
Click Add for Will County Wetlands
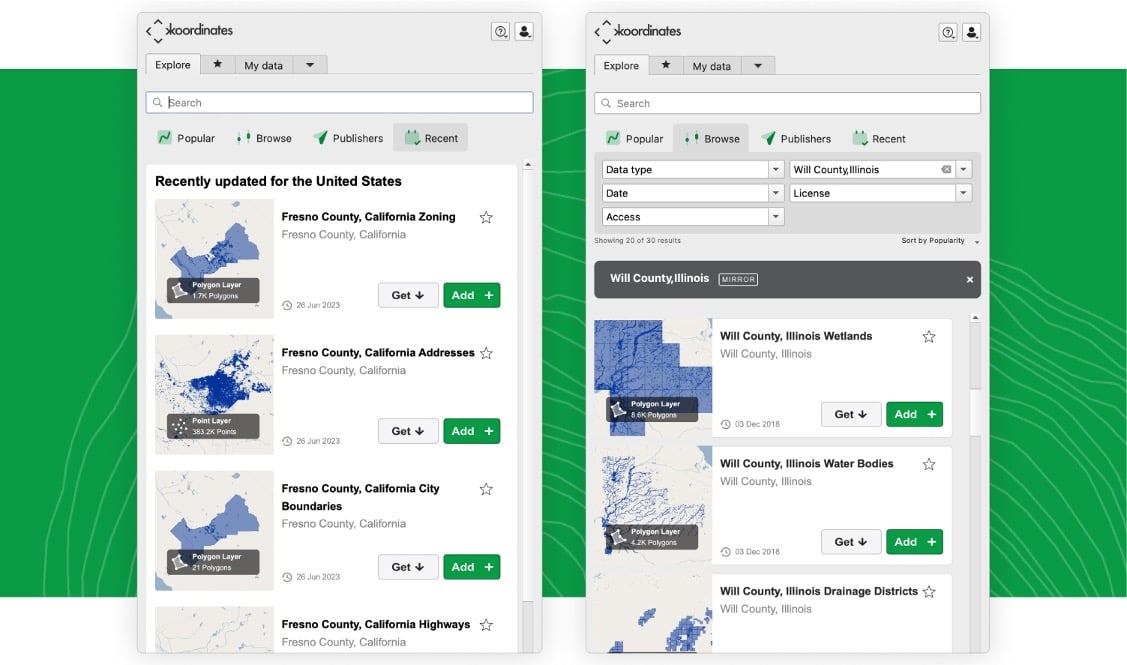tap(914, 414)
